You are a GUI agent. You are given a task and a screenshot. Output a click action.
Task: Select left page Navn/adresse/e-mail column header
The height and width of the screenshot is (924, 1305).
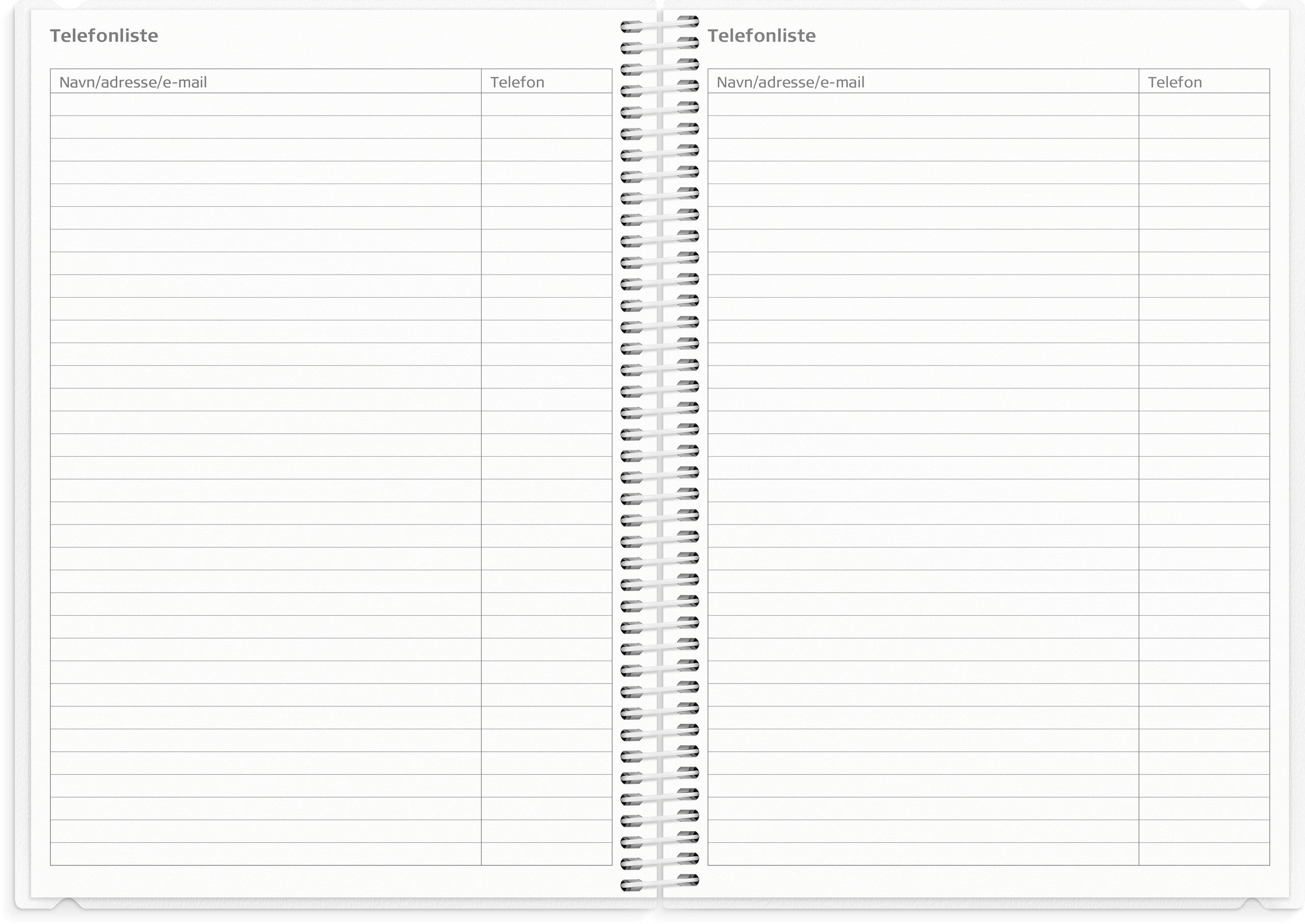click(133, 83)
